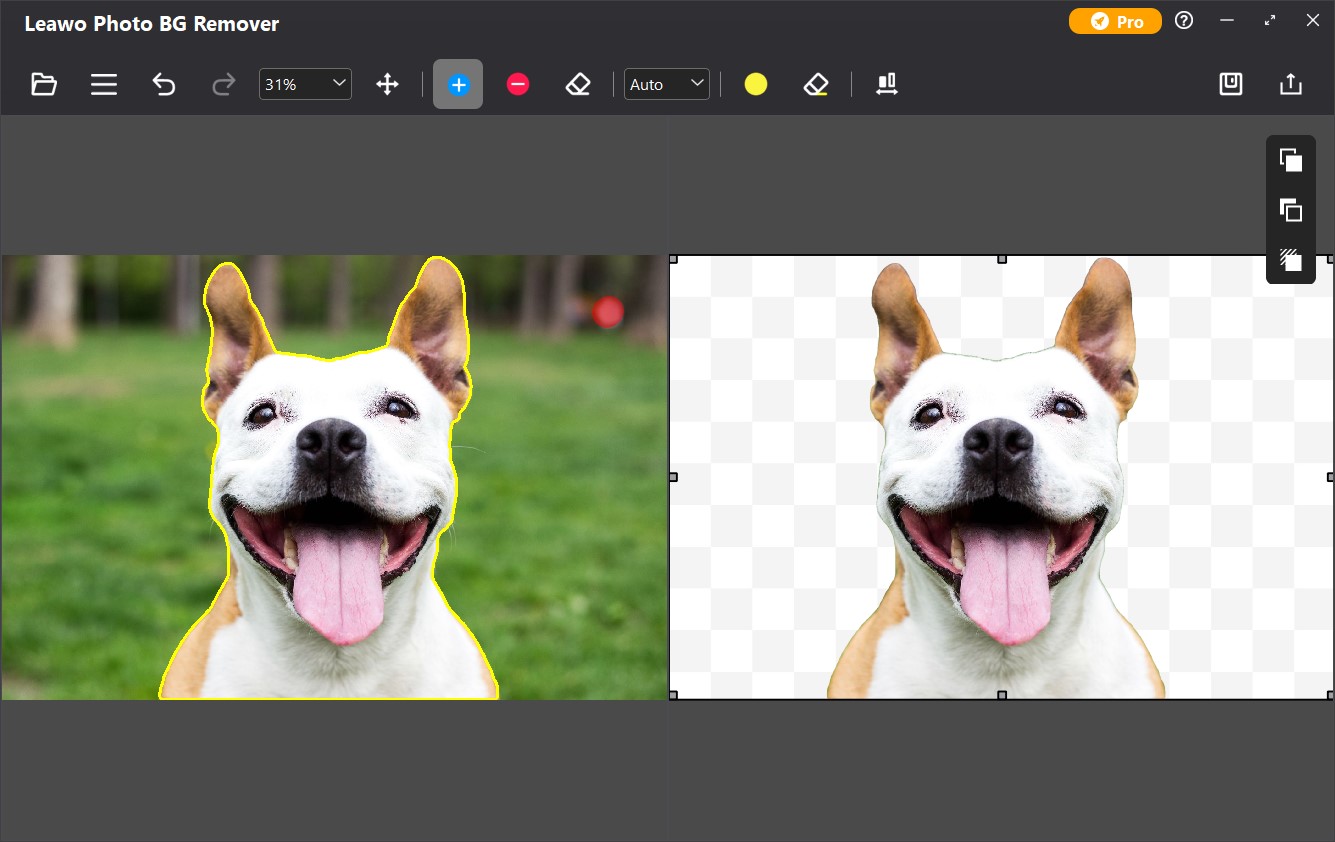This screenshot has height=842, width=1335.
Task: Select the middle layer view mode icon
Action: tap(1291, 210)
